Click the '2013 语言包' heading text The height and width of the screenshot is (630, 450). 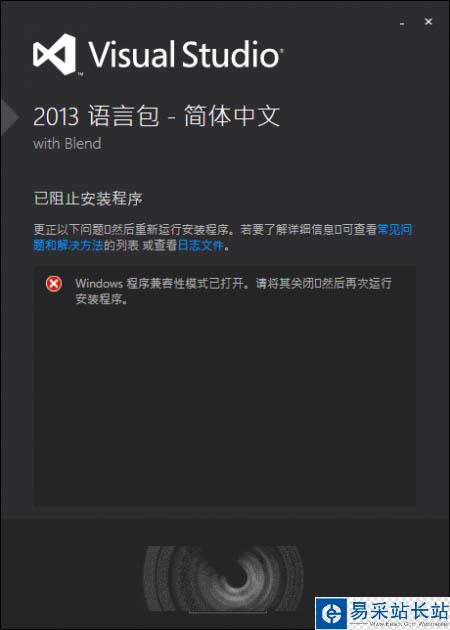click(96, 117)
